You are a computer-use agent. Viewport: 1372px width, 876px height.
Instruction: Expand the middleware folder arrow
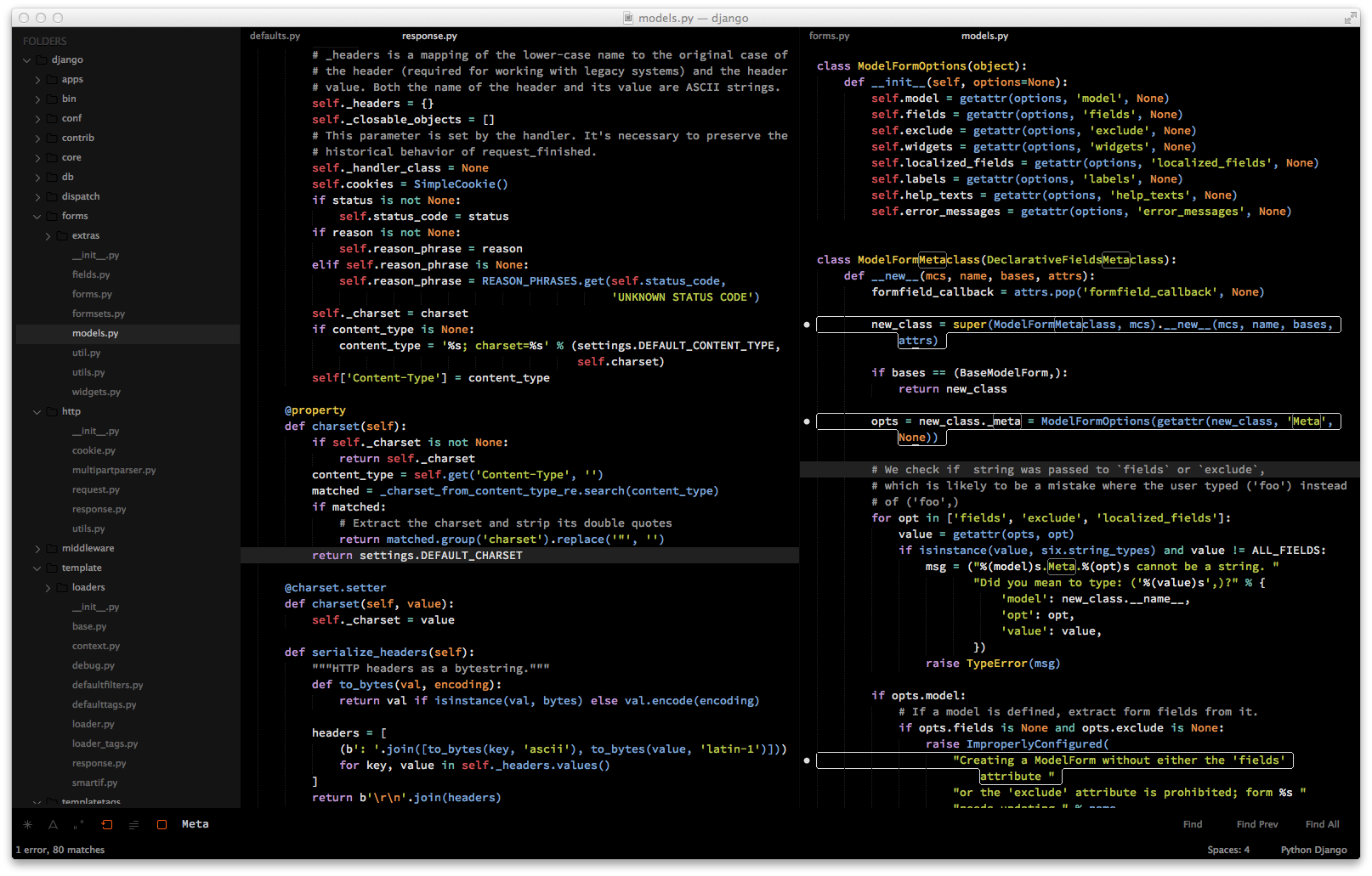point(37,549)
